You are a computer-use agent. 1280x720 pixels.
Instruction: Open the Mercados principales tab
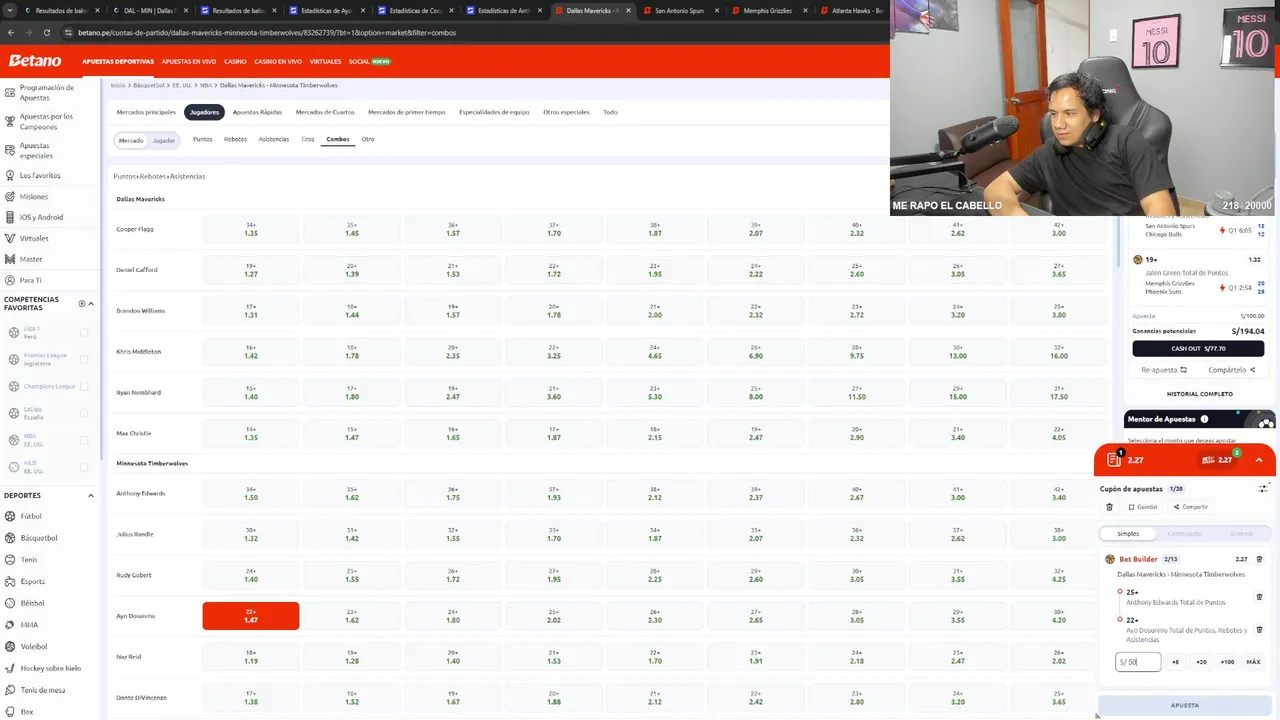click(x=146, y=112)
